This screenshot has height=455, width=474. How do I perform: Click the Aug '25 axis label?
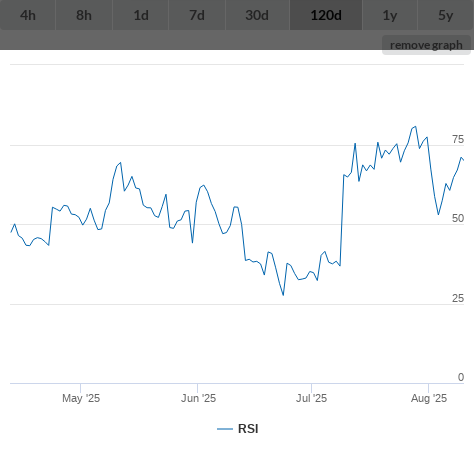coord(429,398)
